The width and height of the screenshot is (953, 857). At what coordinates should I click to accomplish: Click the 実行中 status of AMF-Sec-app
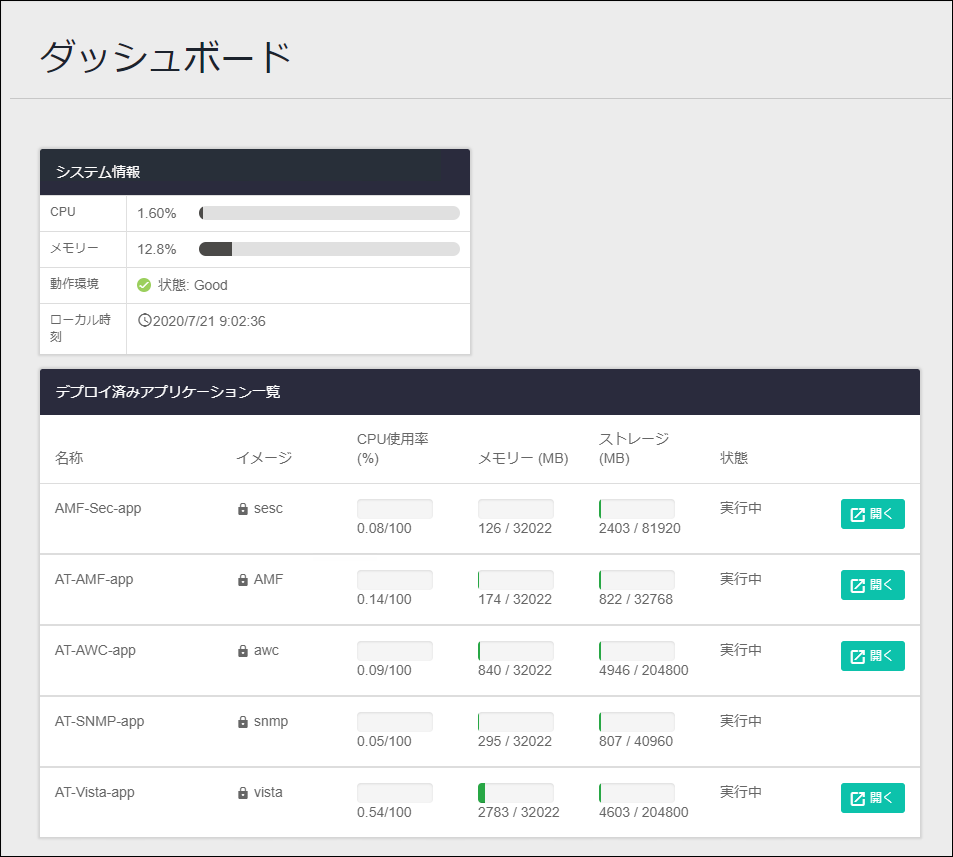click(x=741, y=508)
